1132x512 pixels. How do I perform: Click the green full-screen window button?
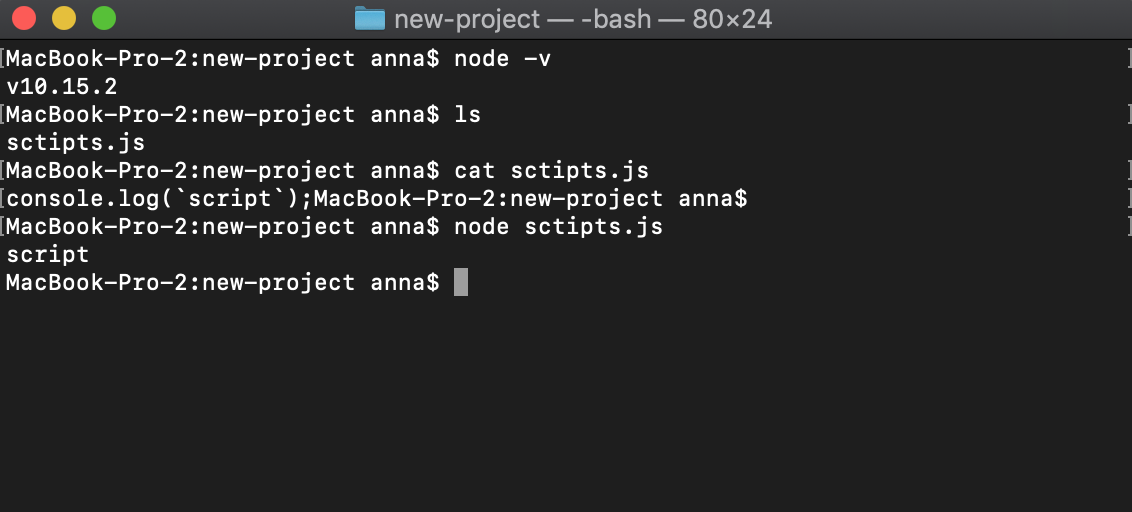pyautogui.click(x=104, y=18)
